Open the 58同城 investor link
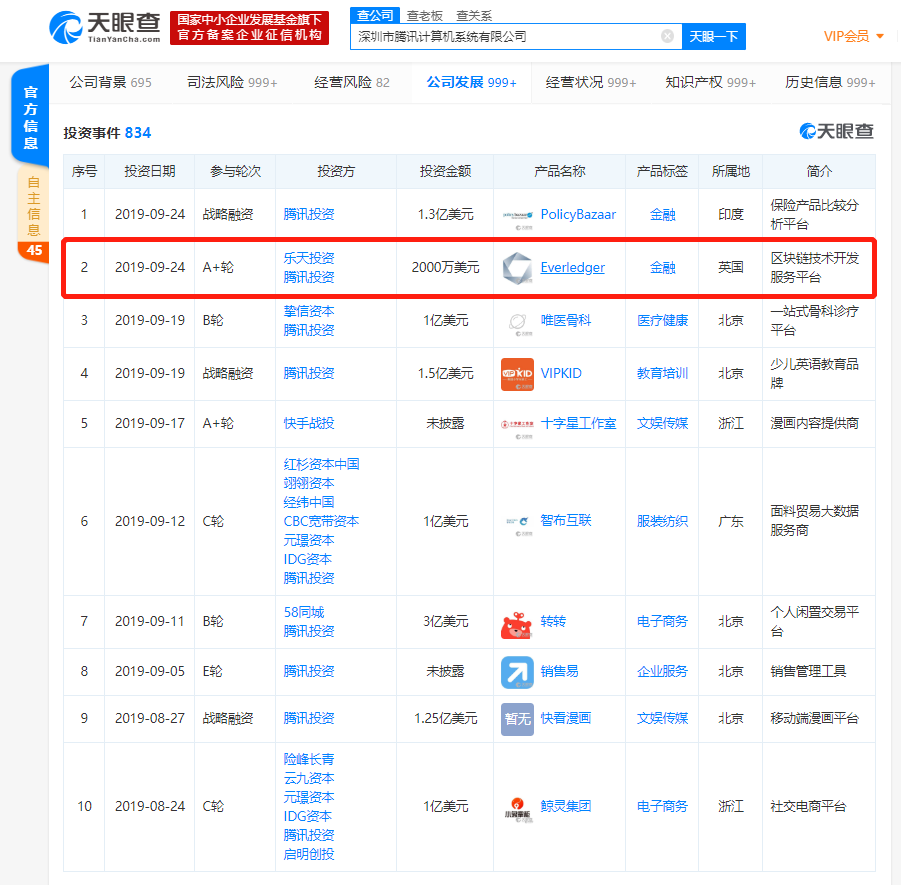901x885 pixels. 304,612
